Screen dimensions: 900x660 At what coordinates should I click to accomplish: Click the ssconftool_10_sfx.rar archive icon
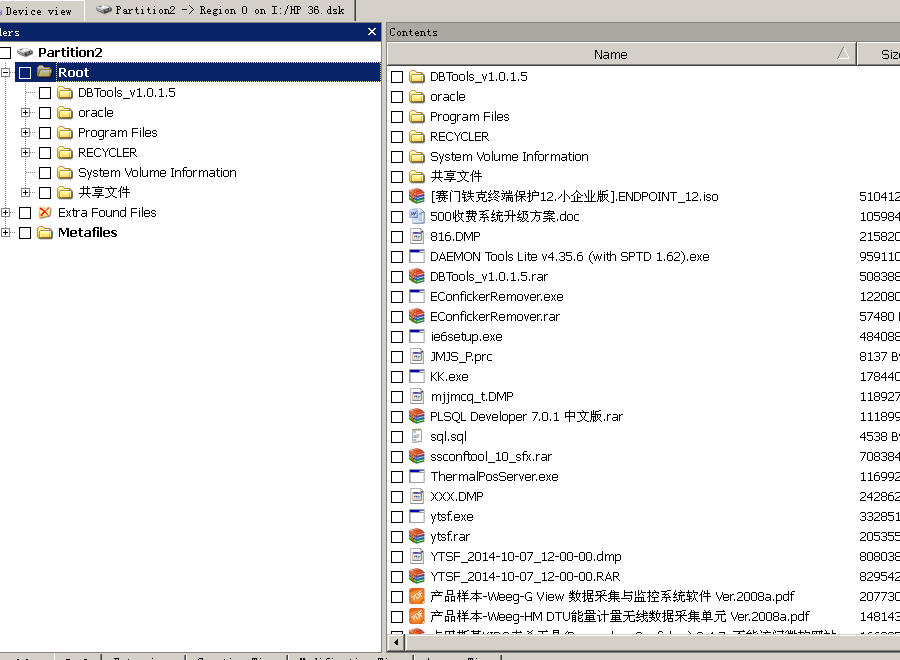point(417,456)
